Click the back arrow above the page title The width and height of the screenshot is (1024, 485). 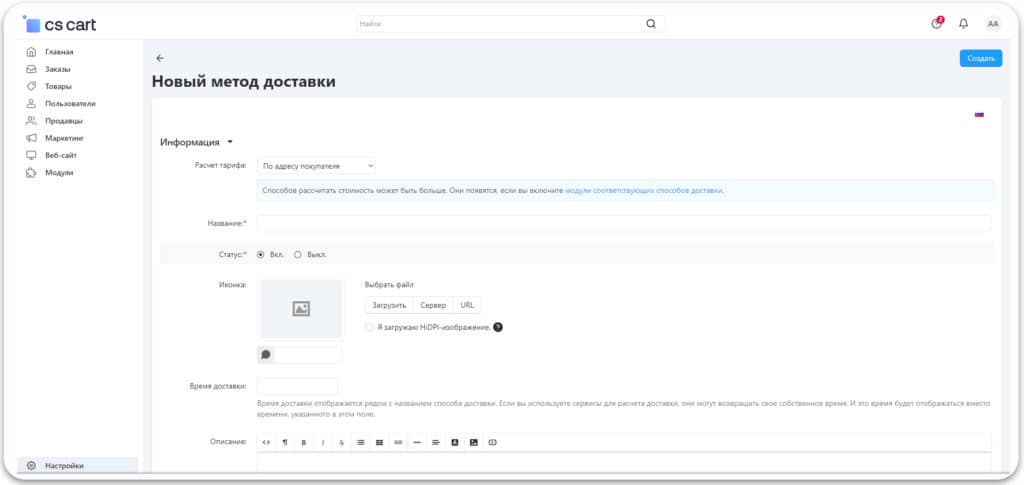160,58
